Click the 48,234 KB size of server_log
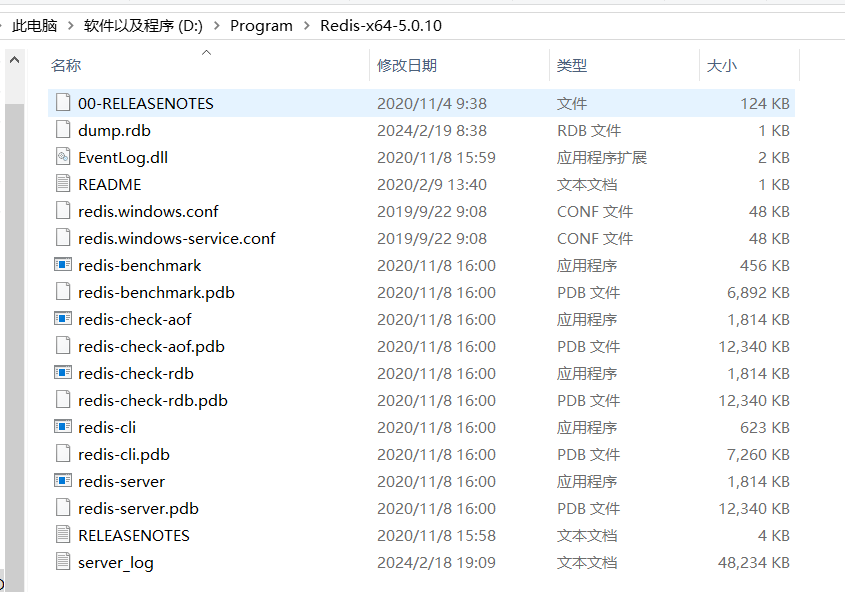The height and width of the screenshot is (592, 845). (753, 562)
